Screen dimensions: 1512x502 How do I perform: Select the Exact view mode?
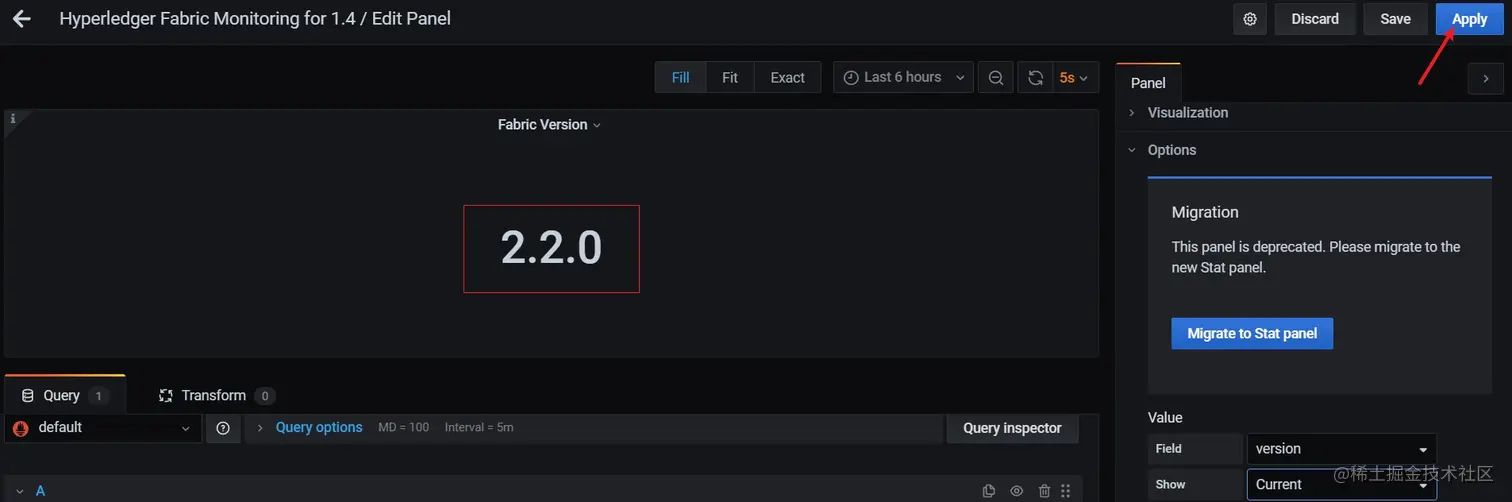coord(787,77)
